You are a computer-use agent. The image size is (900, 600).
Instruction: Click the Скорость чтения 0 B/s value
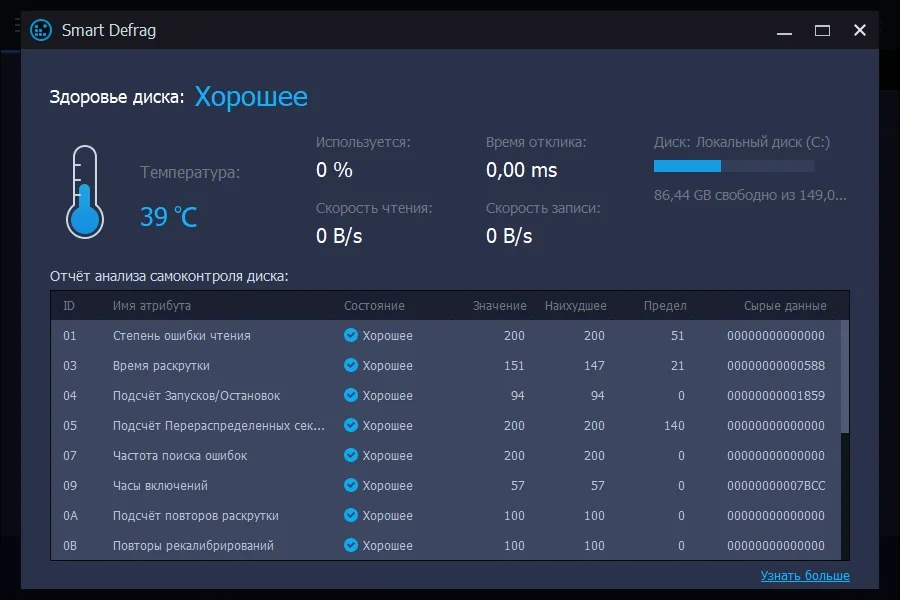point(339,236)
